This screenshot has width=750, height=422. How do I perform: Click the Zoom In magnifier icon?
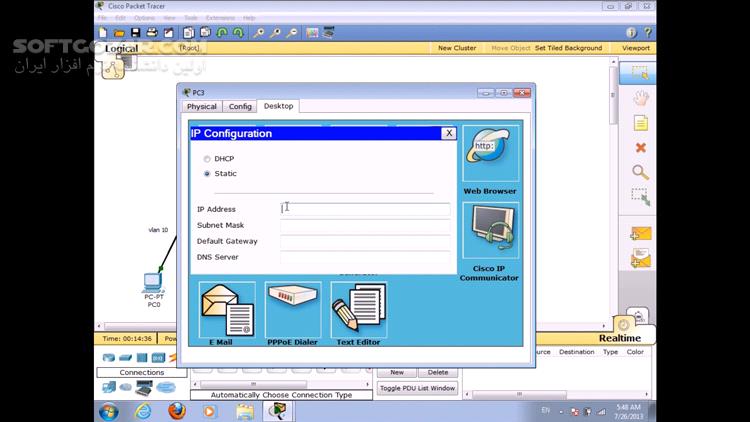pos(259,33)
